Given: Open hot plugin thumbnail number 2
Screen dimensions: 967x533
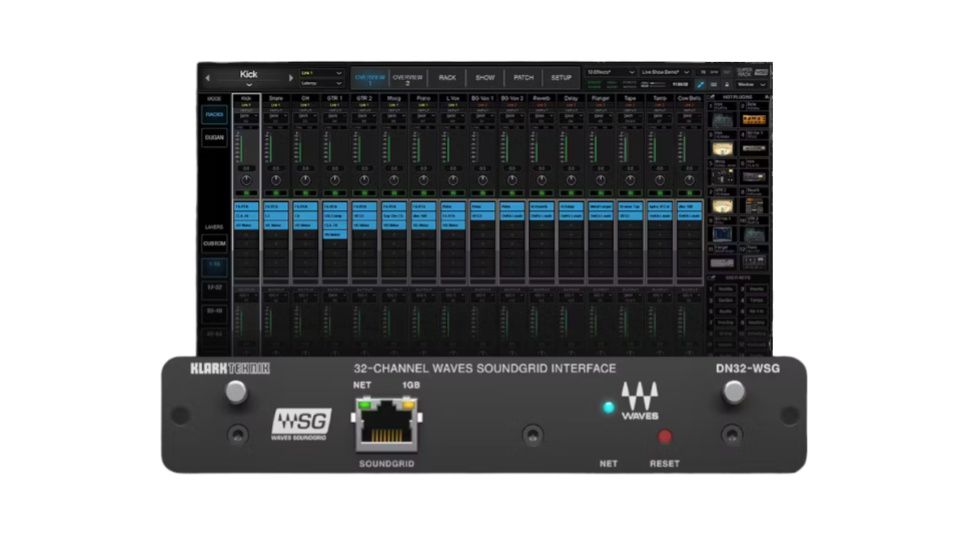Looking at the screenshot, I should pyautogui.click(x=754, y=119).
